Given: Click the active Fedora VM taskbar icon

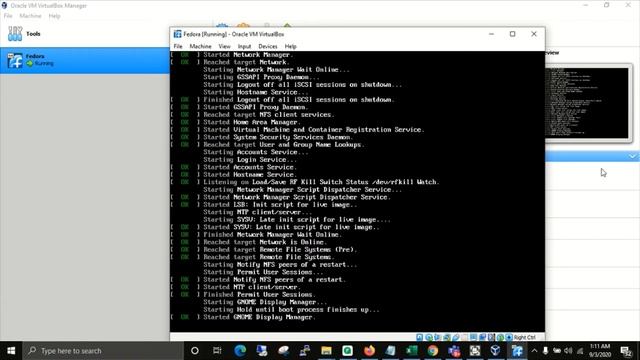Looking at the screenshot, I should click(x=517, y=351).
